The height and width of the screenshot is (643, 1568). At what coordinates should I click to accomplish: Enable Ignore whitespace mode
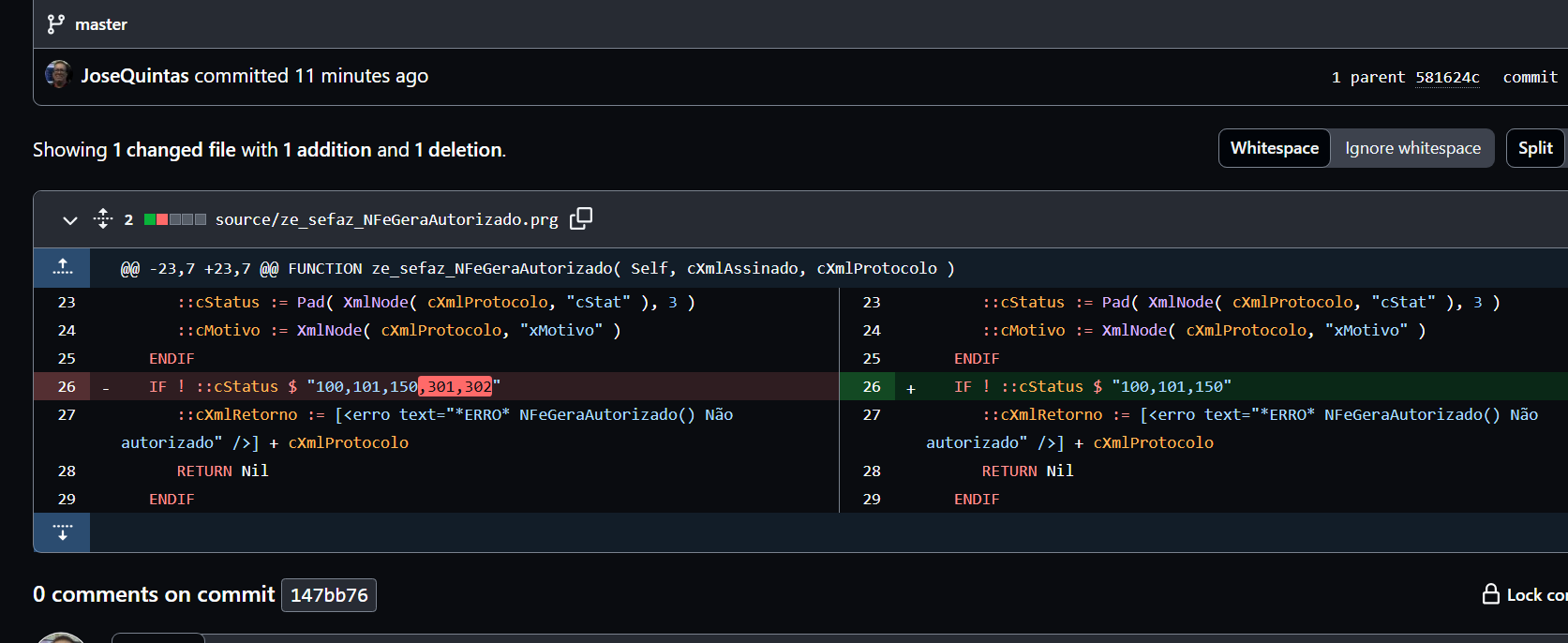1412,148
